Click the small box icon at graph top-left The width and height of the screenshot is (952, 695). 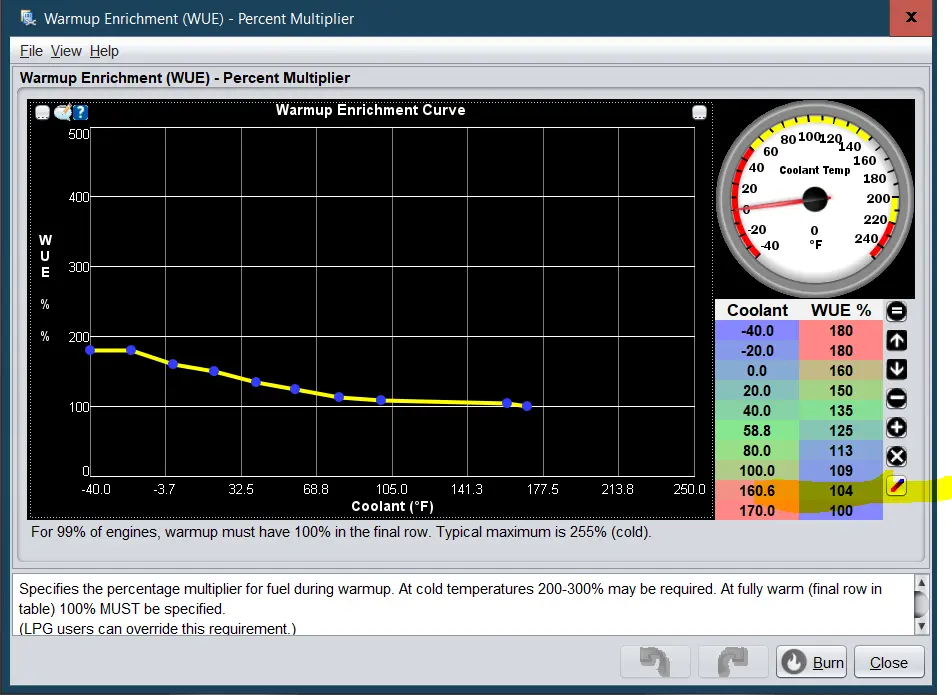[x=42, y=113]
